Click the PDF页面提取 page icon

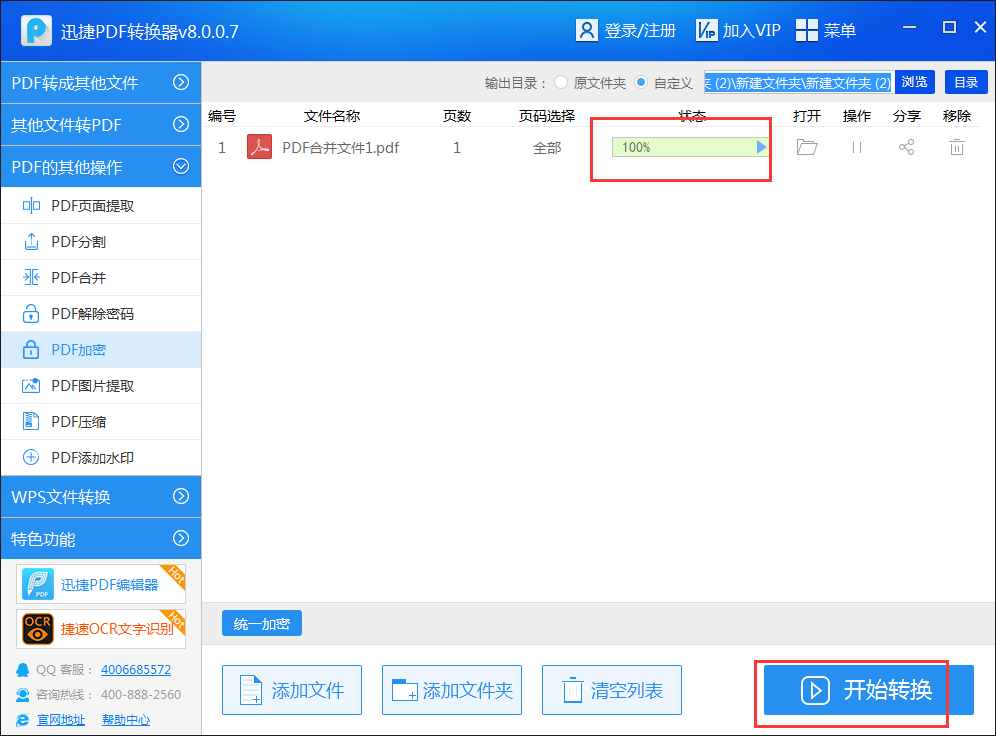pyautogui.click(x=31, y=205)
